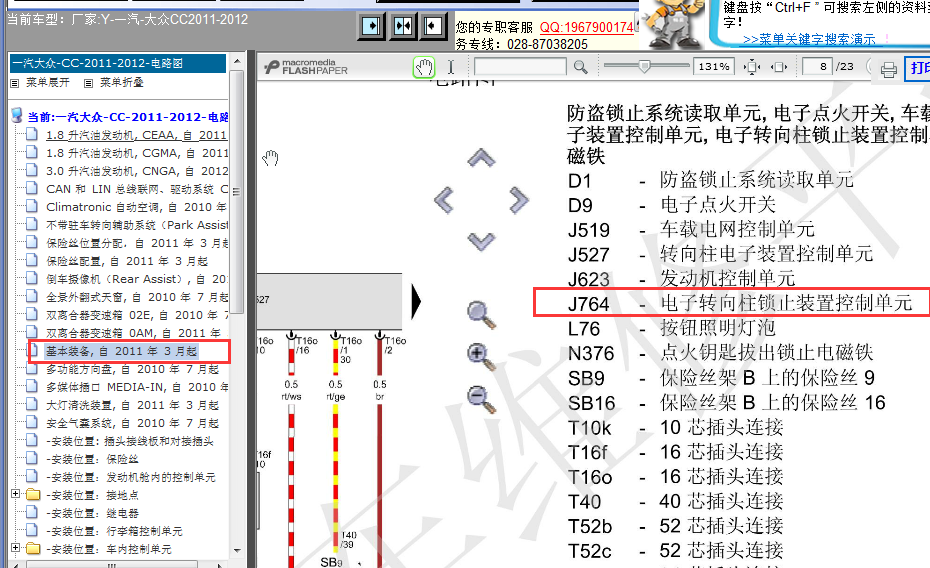The height and width of the screenshot is (568, 930).
Task: Click the center-split arrows button
Action: [403, 26]
